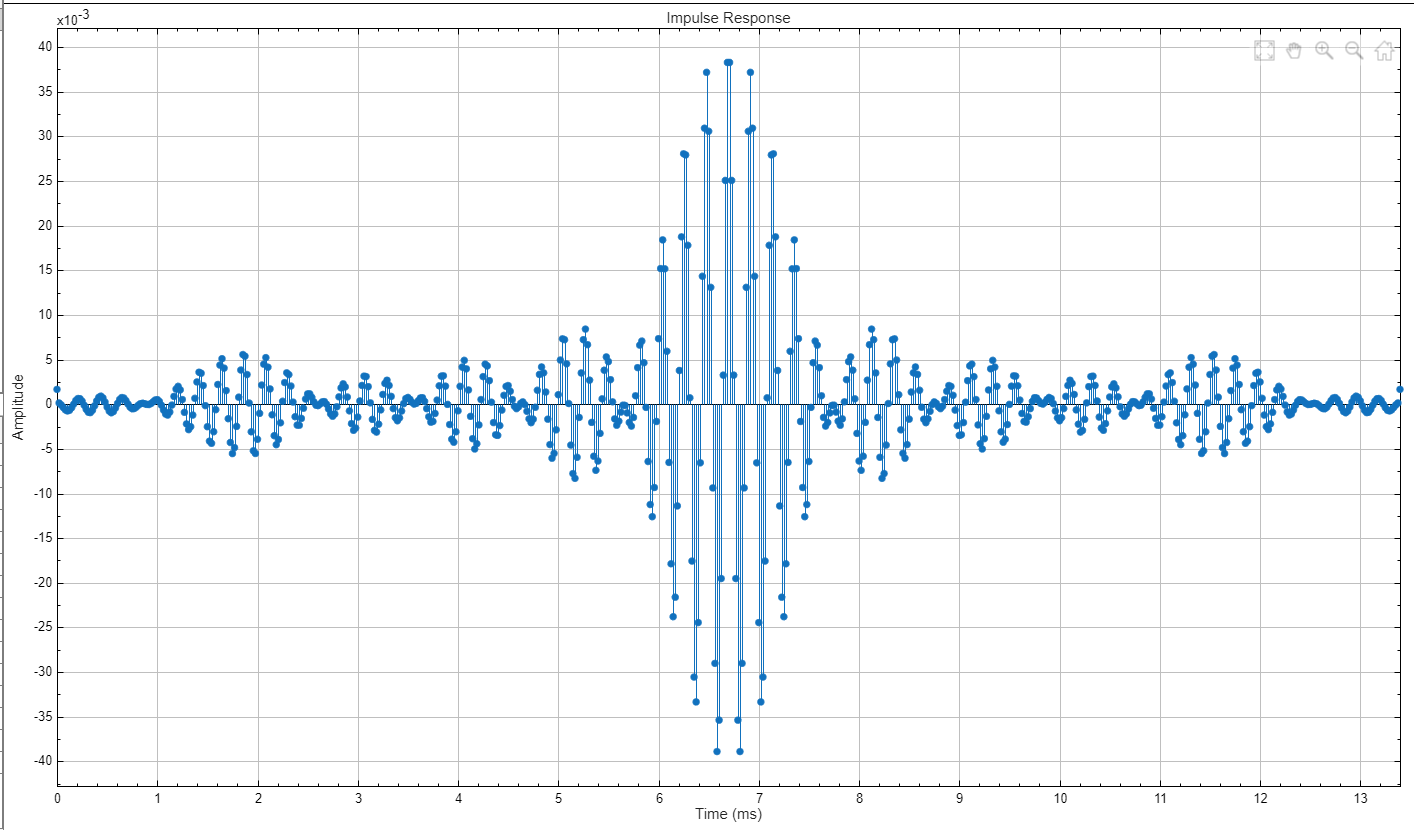Click the x10^-3 exponent label
This screenshot has height=830, width=1414.
tap(73, 18)
